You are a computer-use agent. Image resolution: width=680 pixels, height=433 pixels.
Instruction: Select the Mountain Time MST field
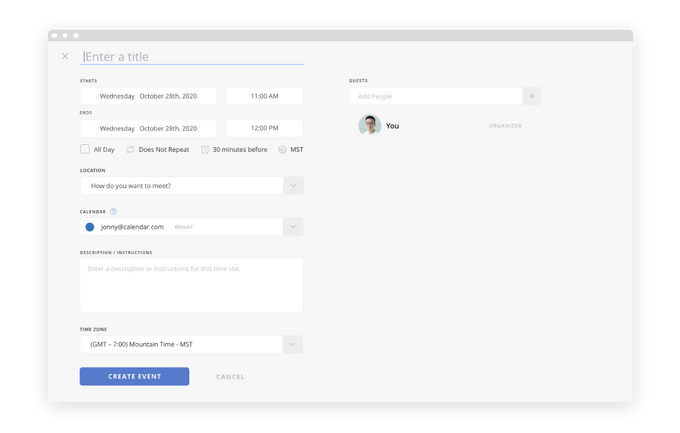click(181, 344)
